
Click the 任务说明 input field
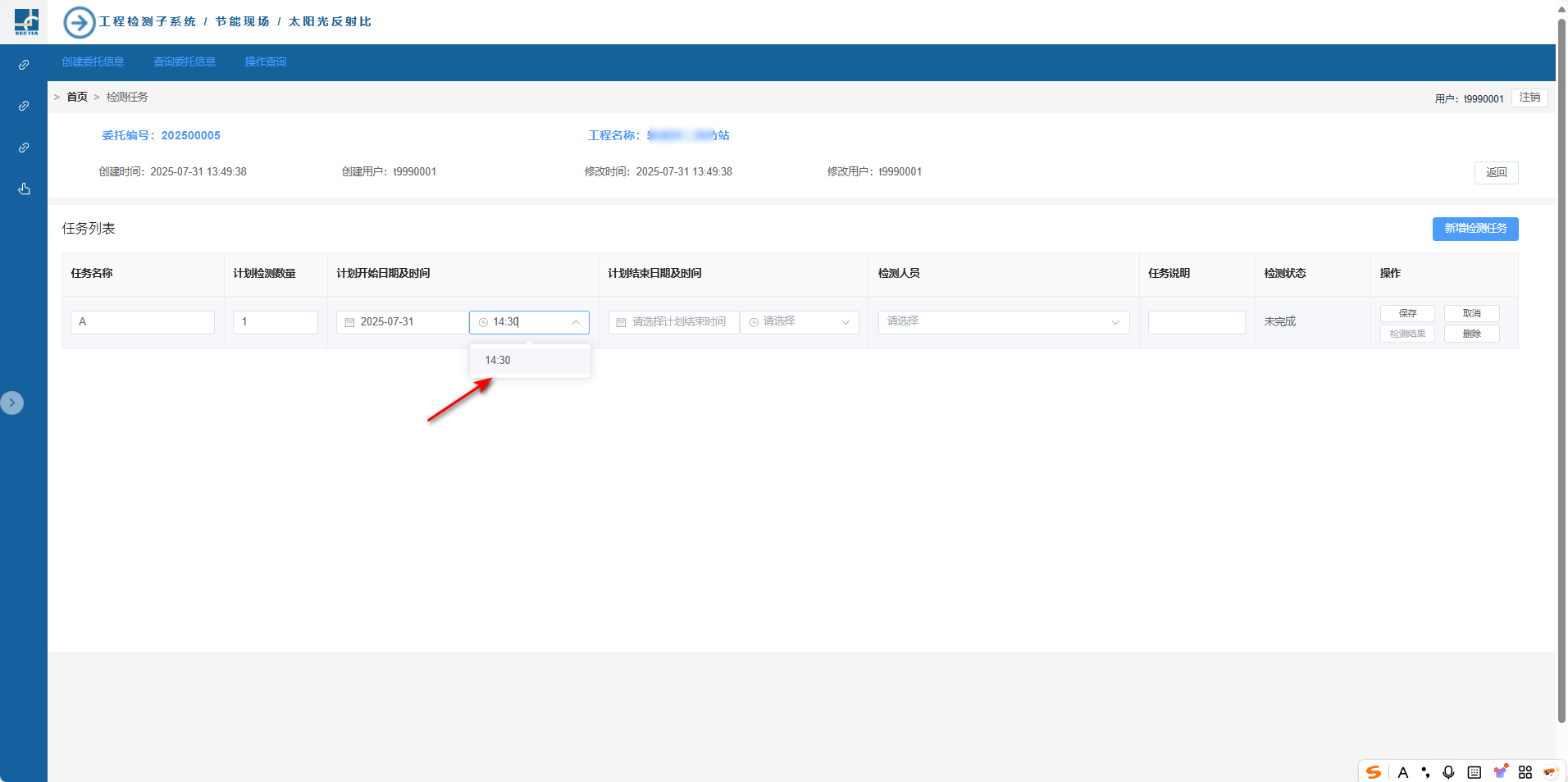1196,322
